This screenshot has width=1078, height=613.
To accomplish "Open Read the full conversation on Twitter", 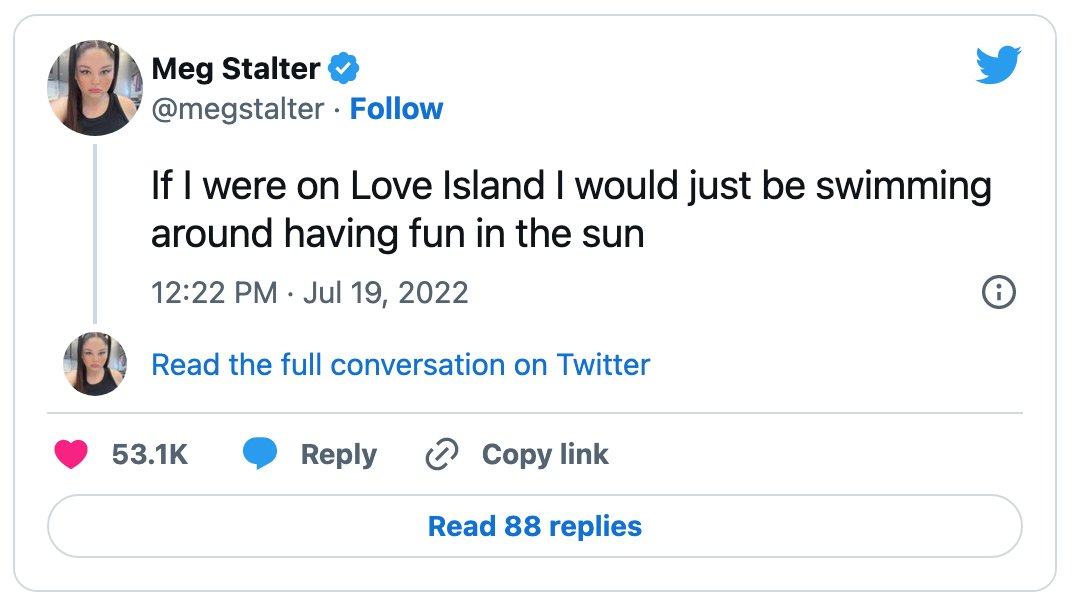I will click(x=400, y=365).
